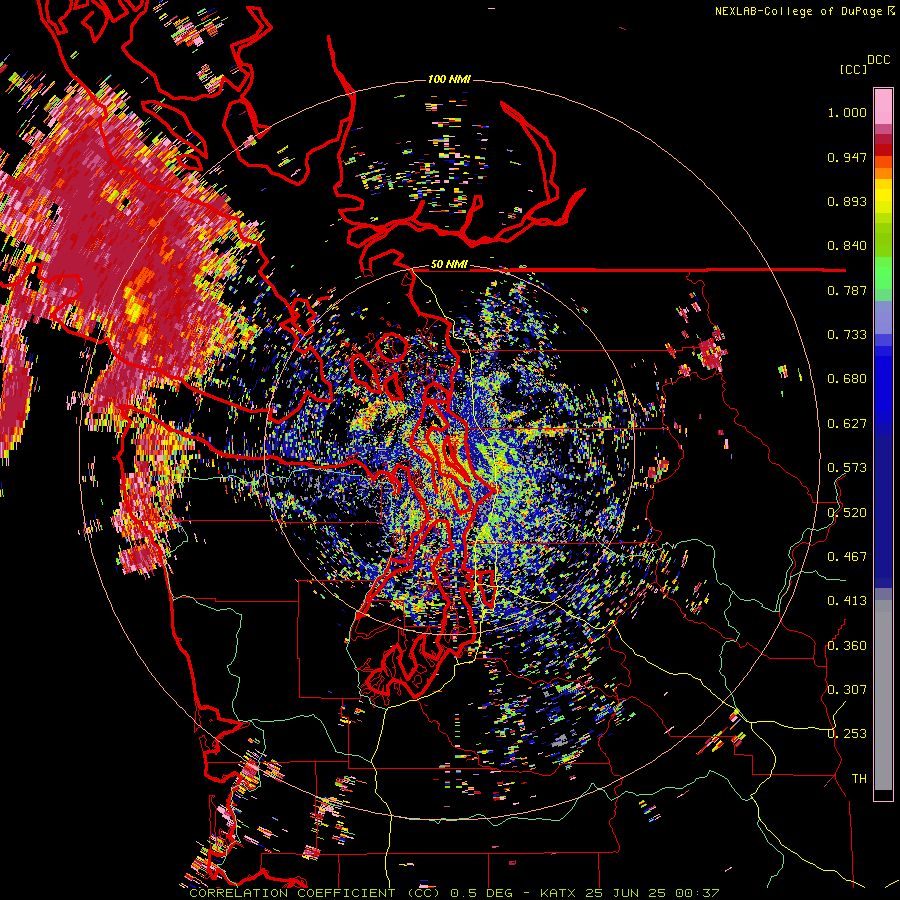Select the 0.893 color scale value
Screen dimensions: 900x900
click(x=847, y=201)
